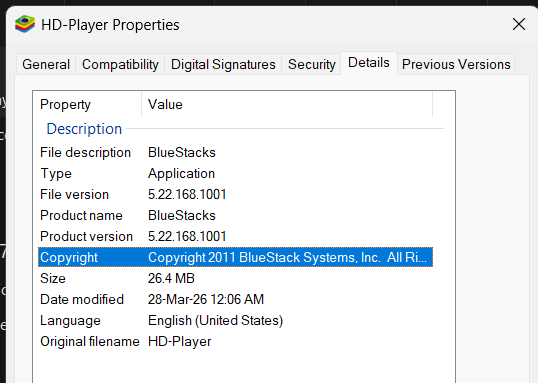Click the Value column header
This screenshot has width=538, height=383.
[x=287, y=104]
